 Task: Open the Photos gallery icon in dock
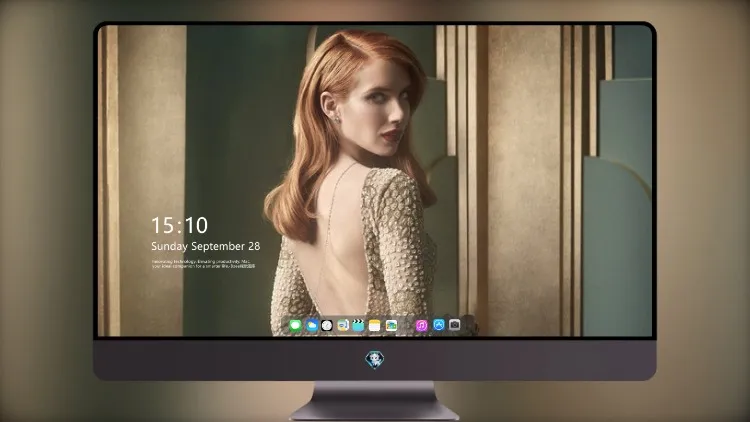coord(391,326)
